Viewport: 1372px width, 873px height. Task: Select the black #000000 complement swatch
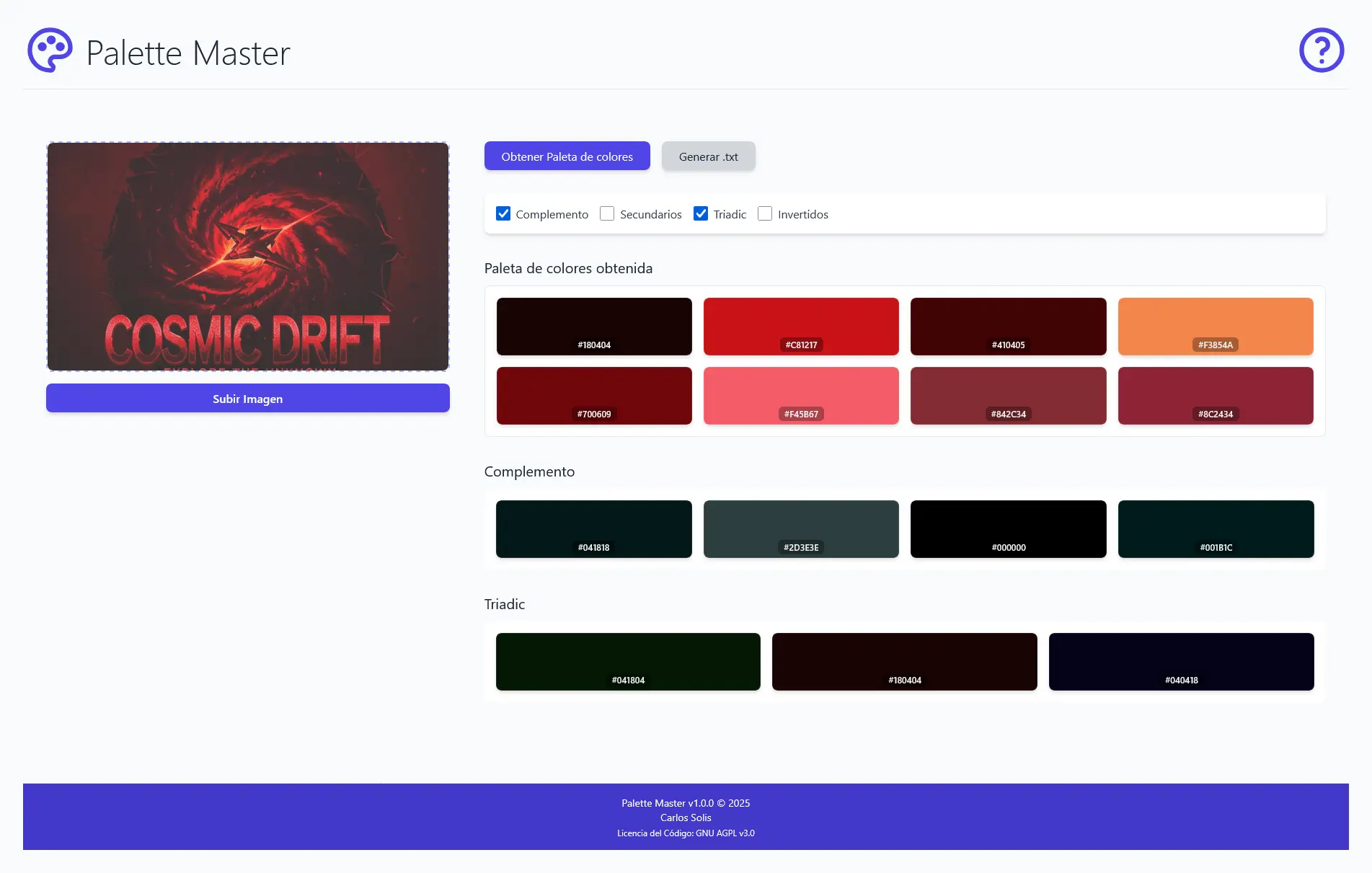tap(1008, 528)
